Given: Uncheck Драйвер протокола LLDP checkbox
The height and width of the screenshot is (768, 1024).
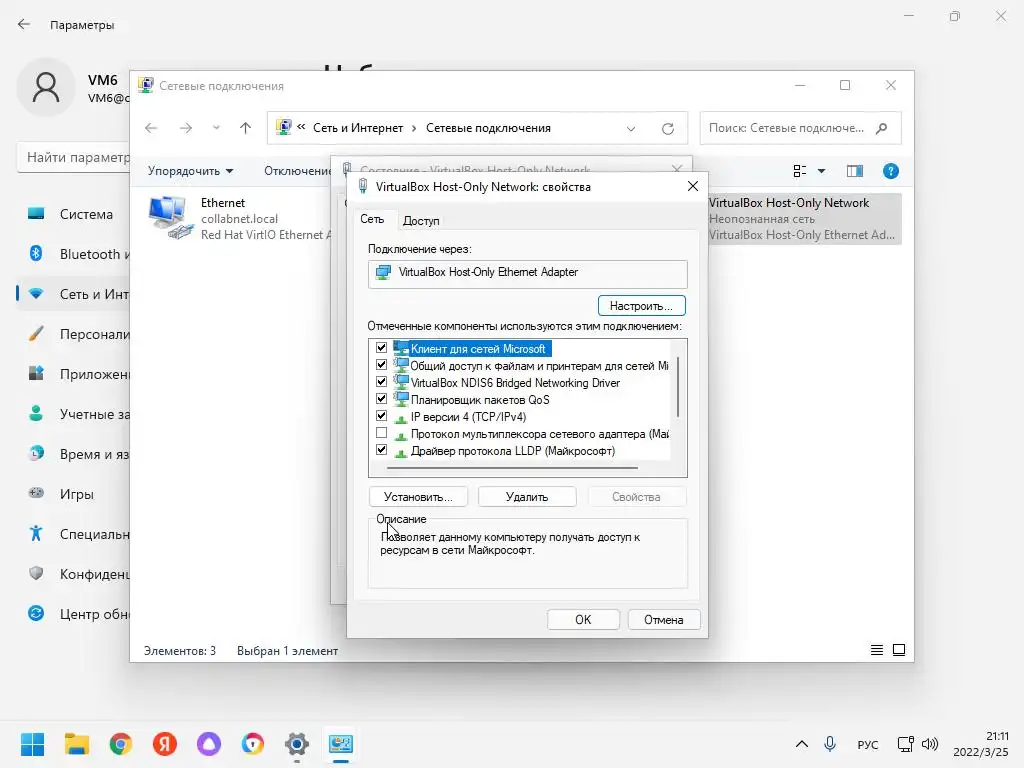Looking at the screenshot, I should (x=381, y=450).
